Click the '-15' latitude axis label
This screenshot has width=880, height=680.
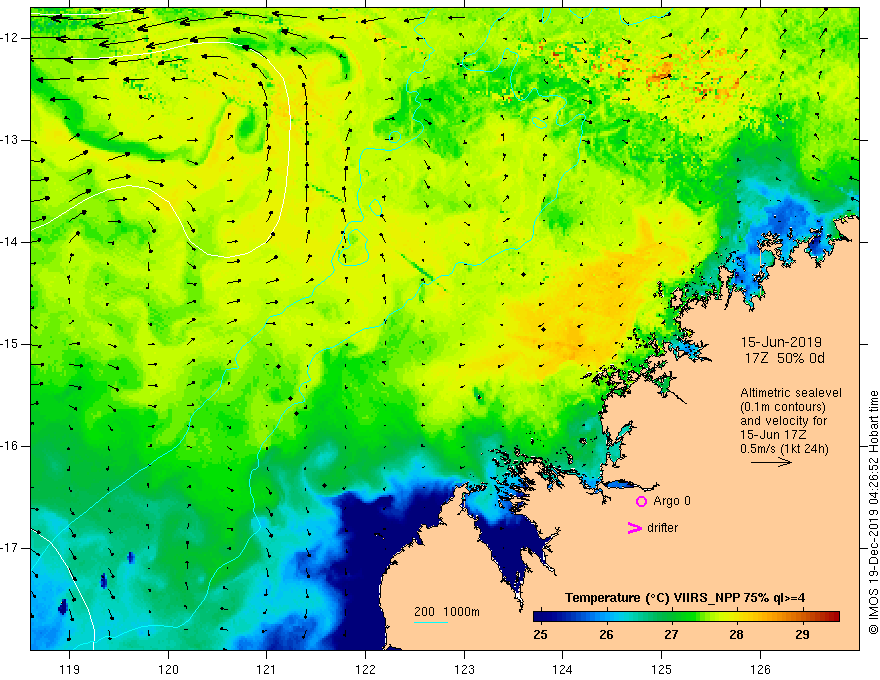[11, 344]
